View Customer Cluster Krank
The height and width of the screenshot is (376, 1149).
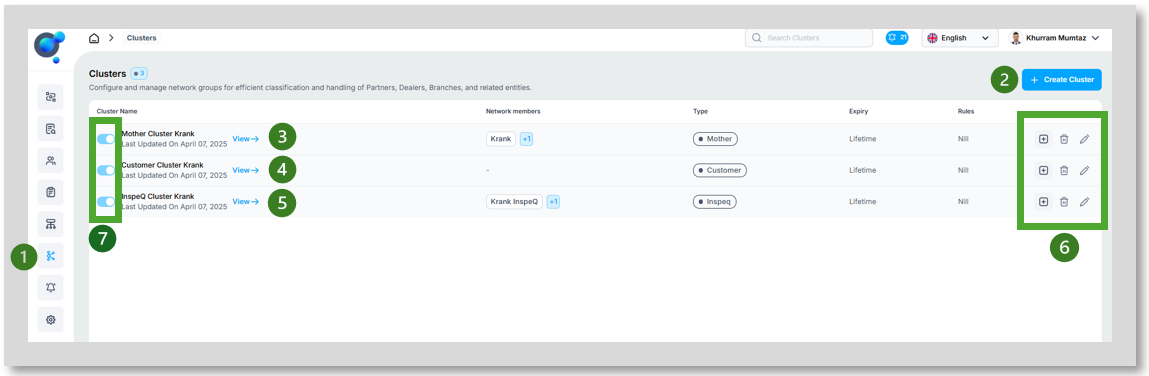point(245,170)
